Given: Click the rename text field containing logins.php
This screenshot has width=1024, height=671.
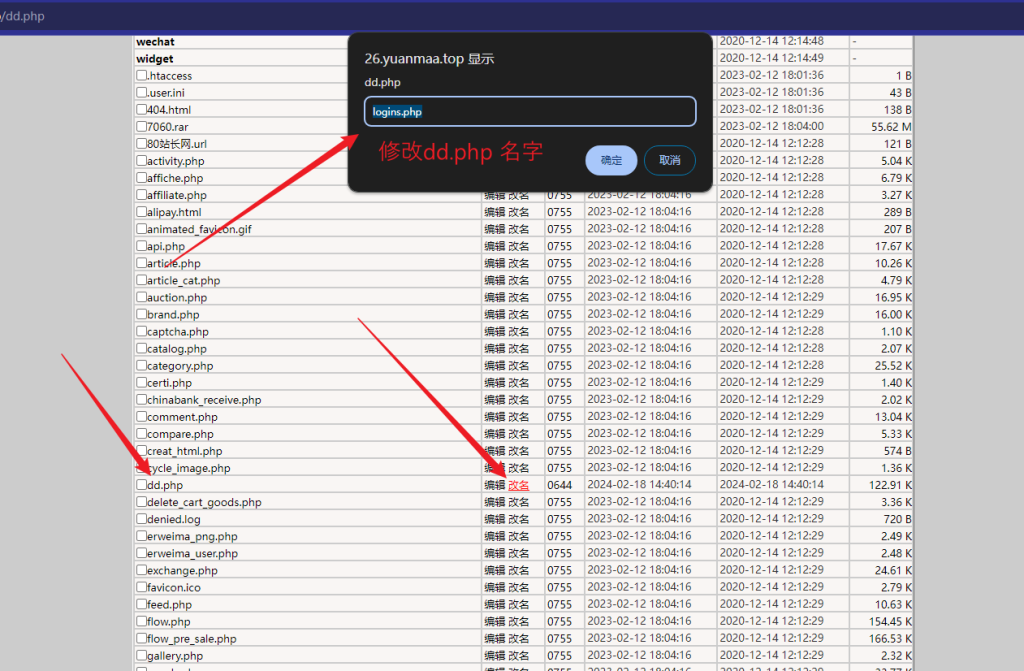Looking at the screenshot, I should (530, 112).
